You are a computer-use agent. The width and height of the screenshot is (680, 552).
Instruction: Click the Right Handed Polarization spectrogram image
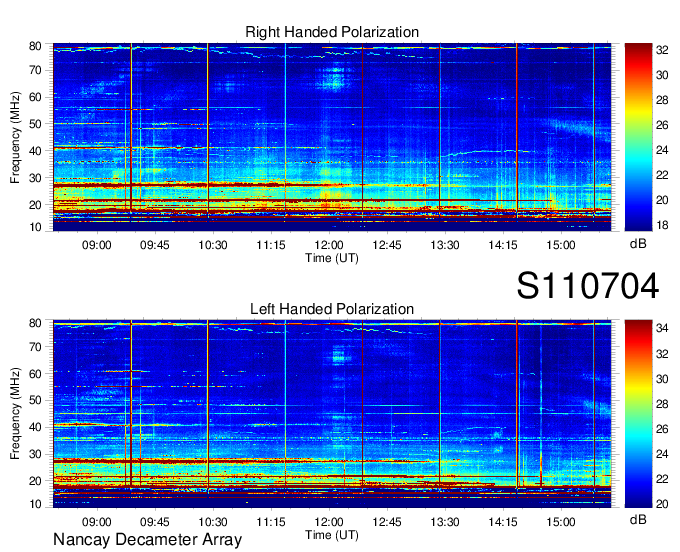click(x=332, y=137)
